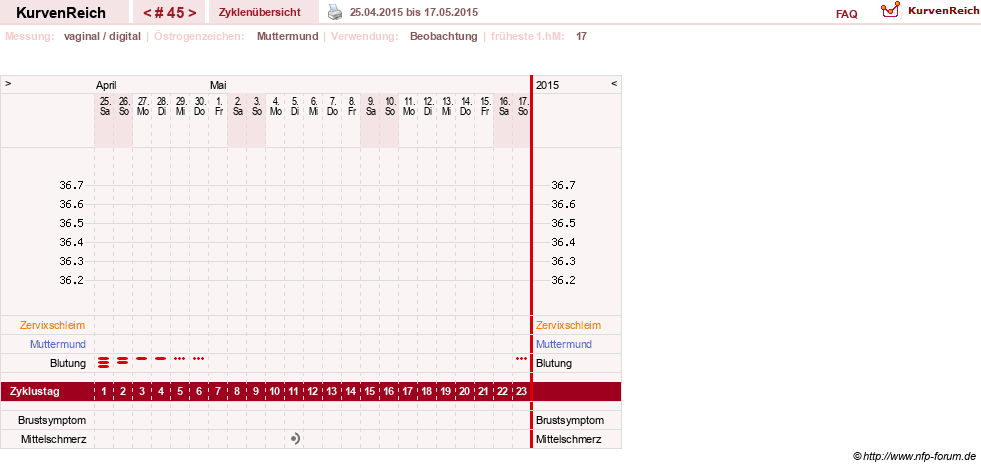This screenshot has height=468, width=981.
Task: Go to previous cycle with the < before #45
Action: click(x=147, y=13)
